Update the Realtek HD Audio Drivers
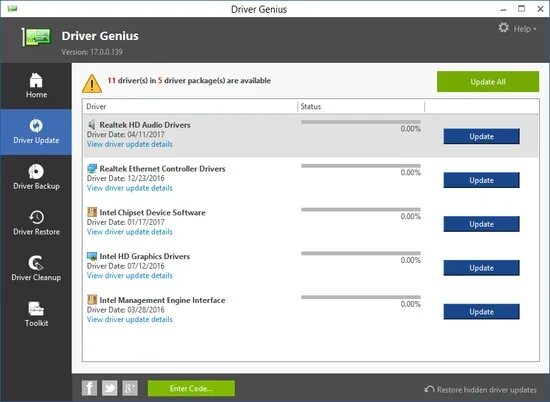The width and height of the screenshot is (550, 402). [481, 136]
